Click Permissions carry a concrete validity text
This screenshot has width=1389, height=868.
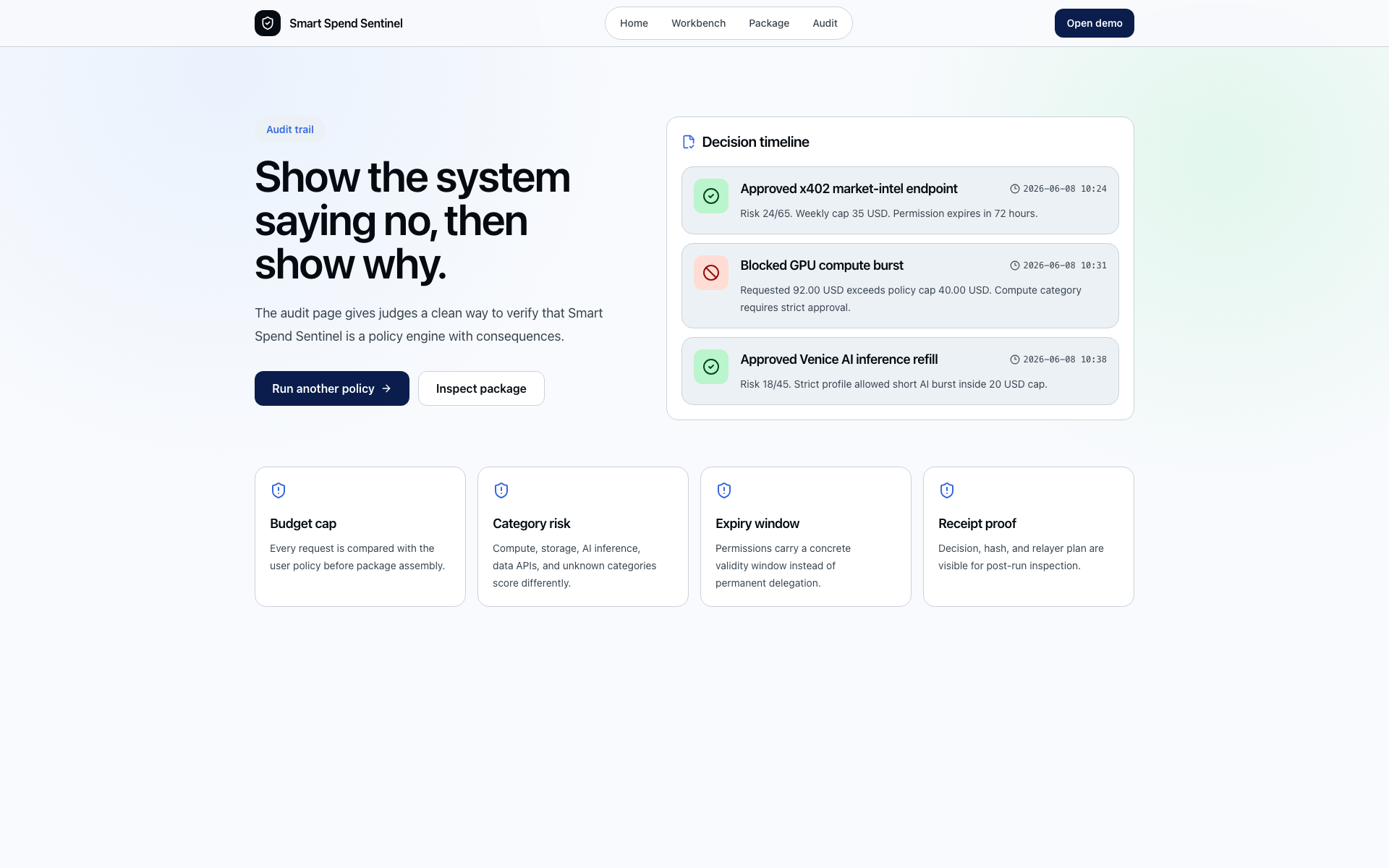pyautogui.click(x=783, y=566)
